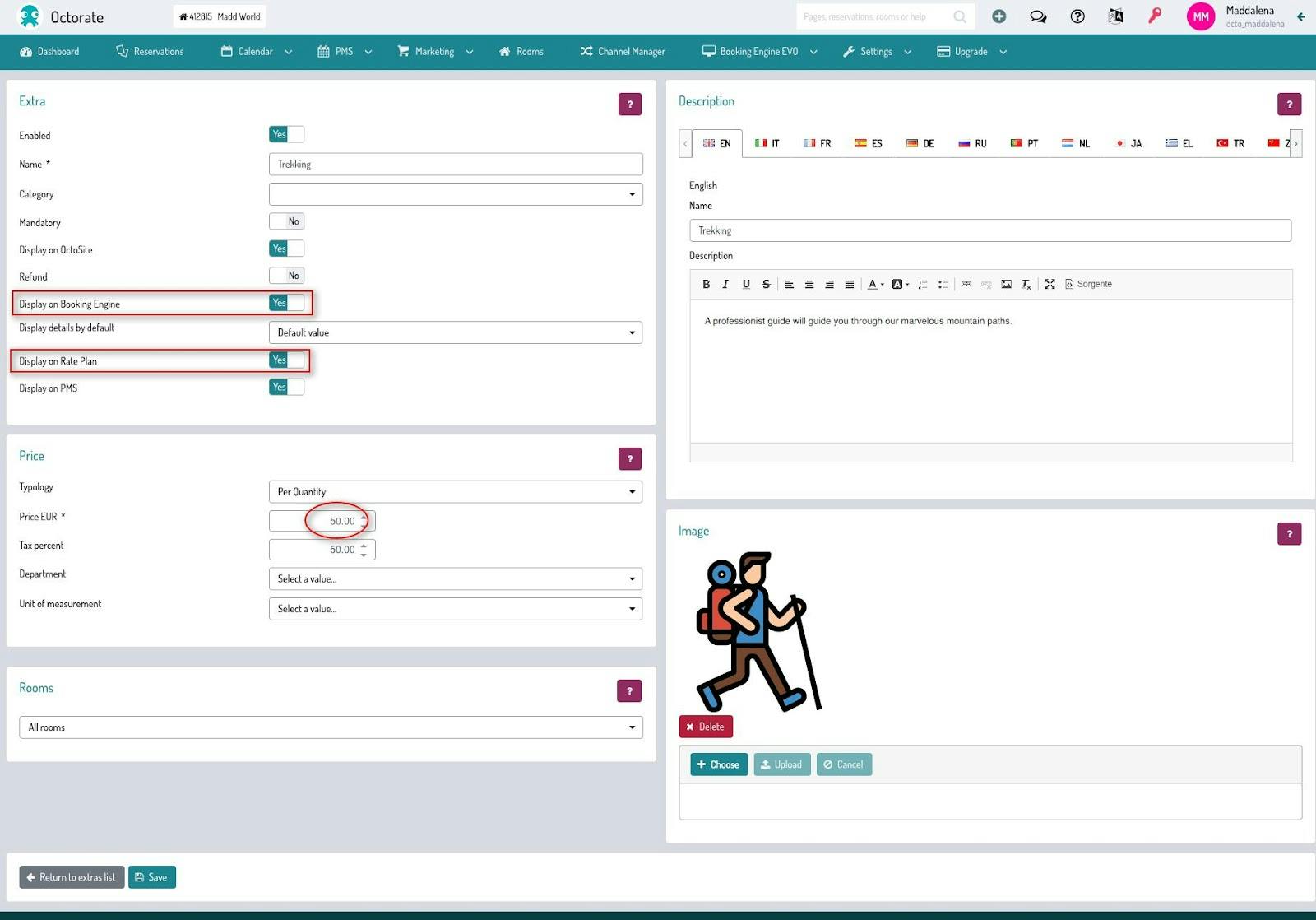The image size is (1316, 920).
Task: Open the Department dropdown
Action: pos(456,579)
